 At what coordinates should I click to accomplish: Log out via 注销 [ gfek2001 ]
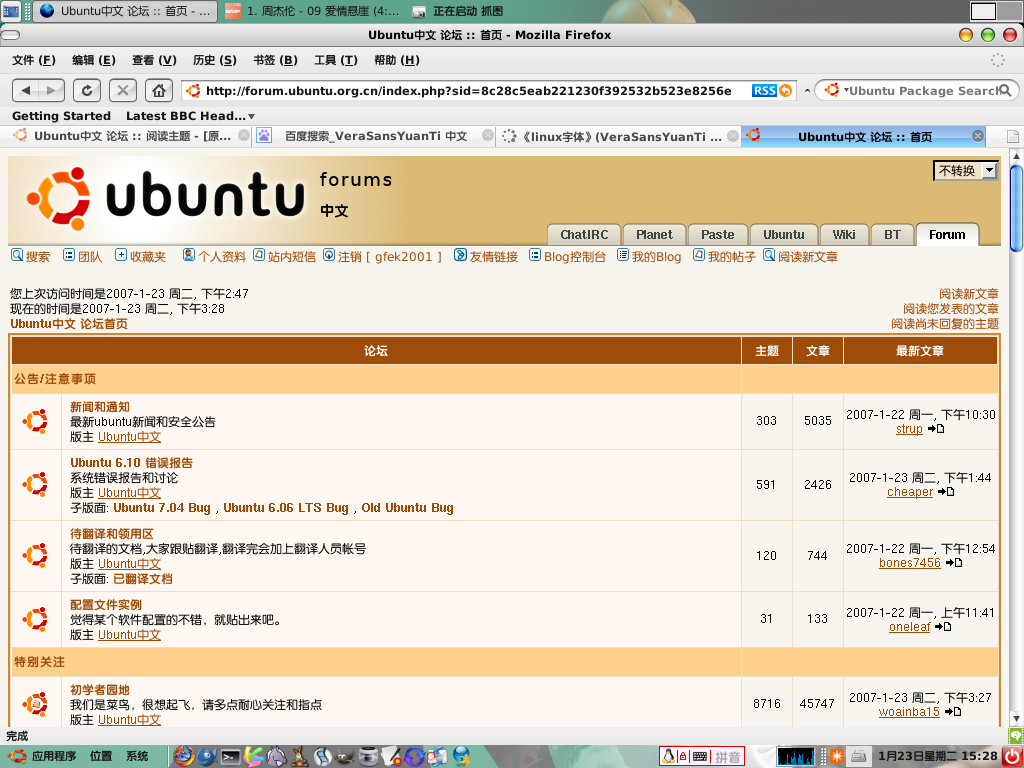pos(389,257)
